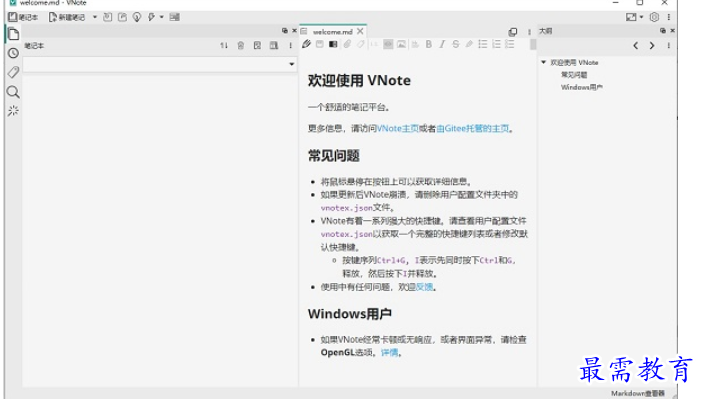Screen dimensions: 701x401
Task: Toggle the dark view mode icon
Action: [x=333, y=44]
